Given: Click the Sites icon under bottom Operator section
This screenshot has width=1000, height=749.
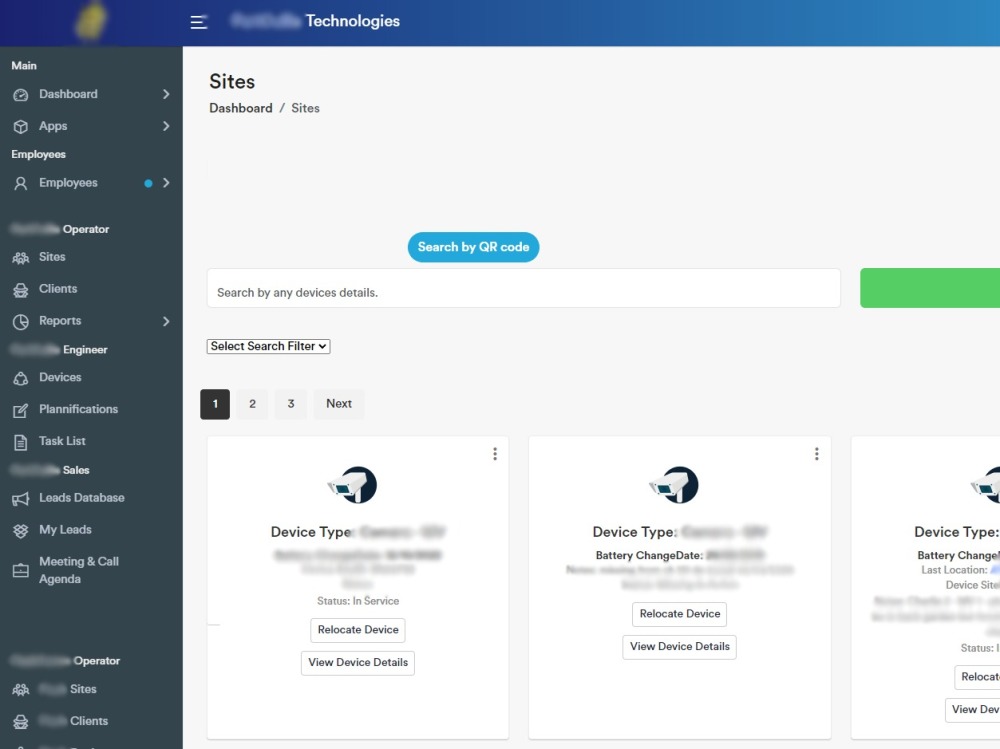Looking at the screenshot, I should pyautogui.click(x=20, y=690).
